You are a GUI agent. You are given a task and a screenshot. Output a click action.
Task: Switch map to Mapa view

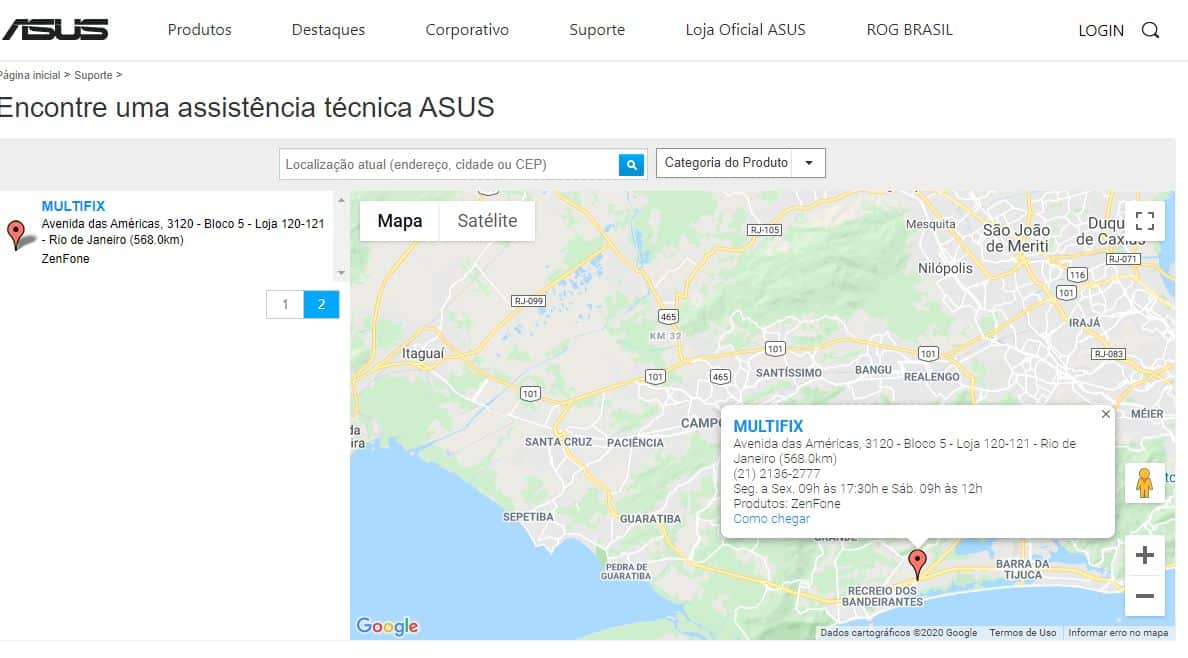(x=399, y=221)
